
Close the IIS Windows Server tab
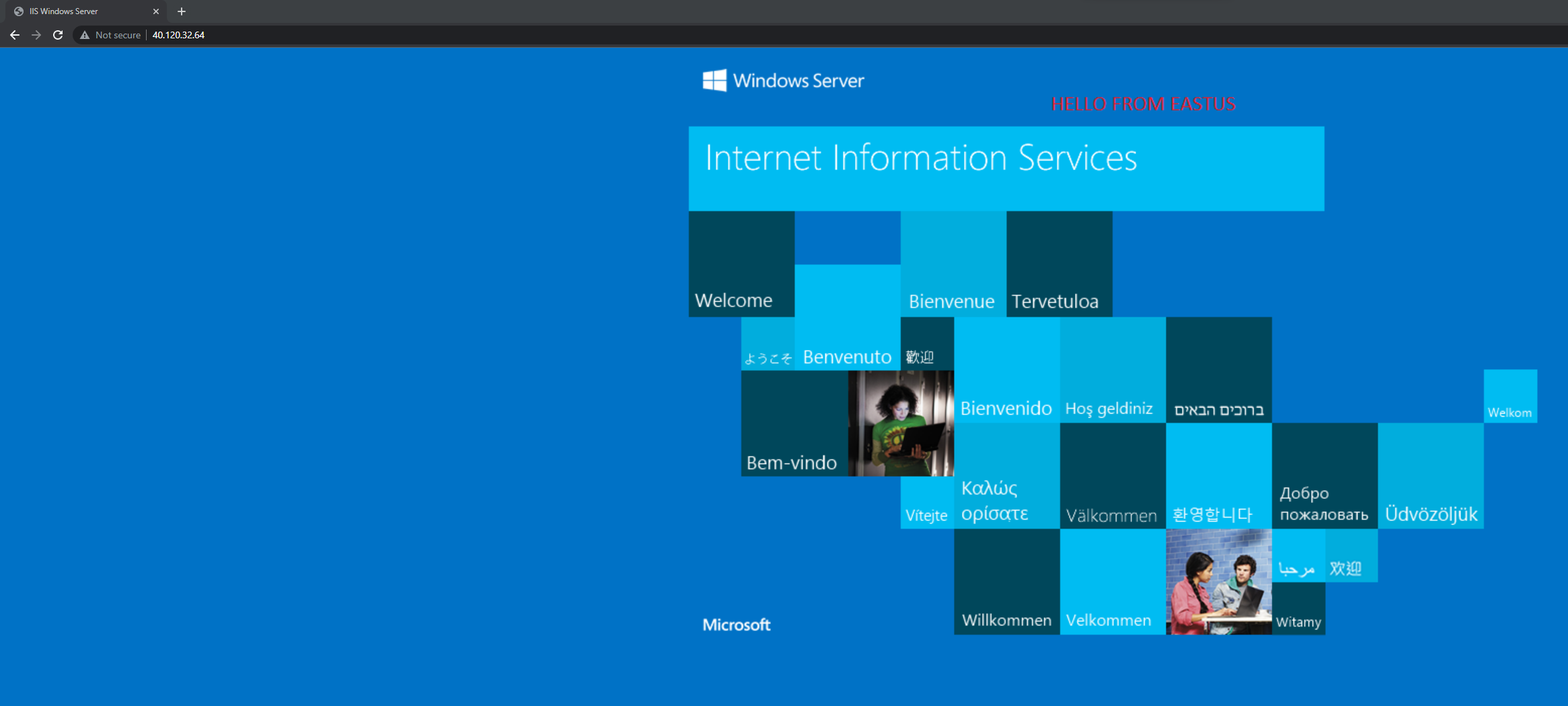coord(156,11)
